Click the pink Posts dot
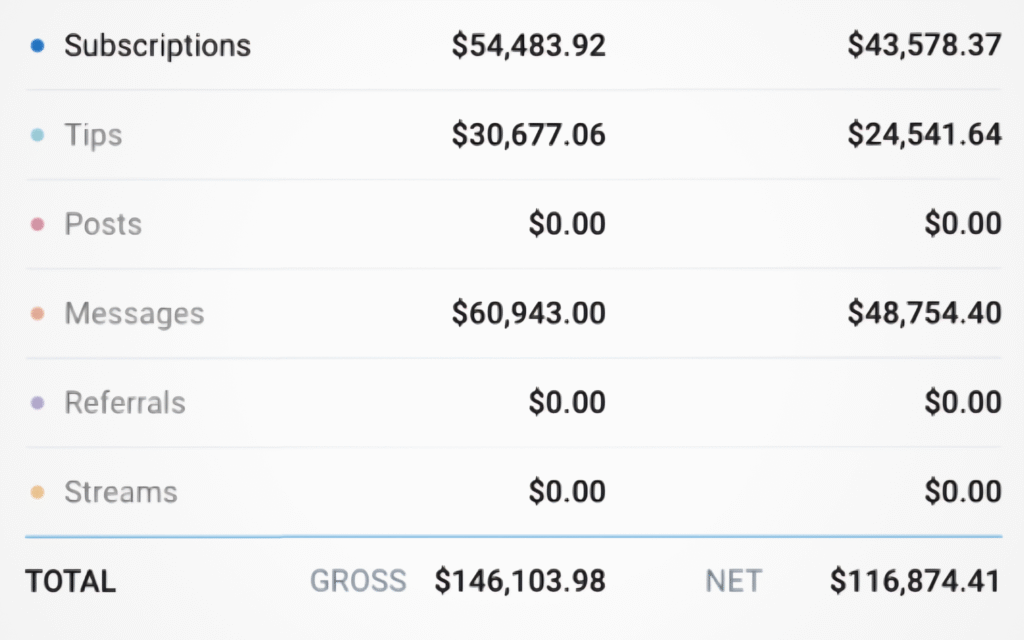Screen dimensions: 1024x640 pos(37,224)
